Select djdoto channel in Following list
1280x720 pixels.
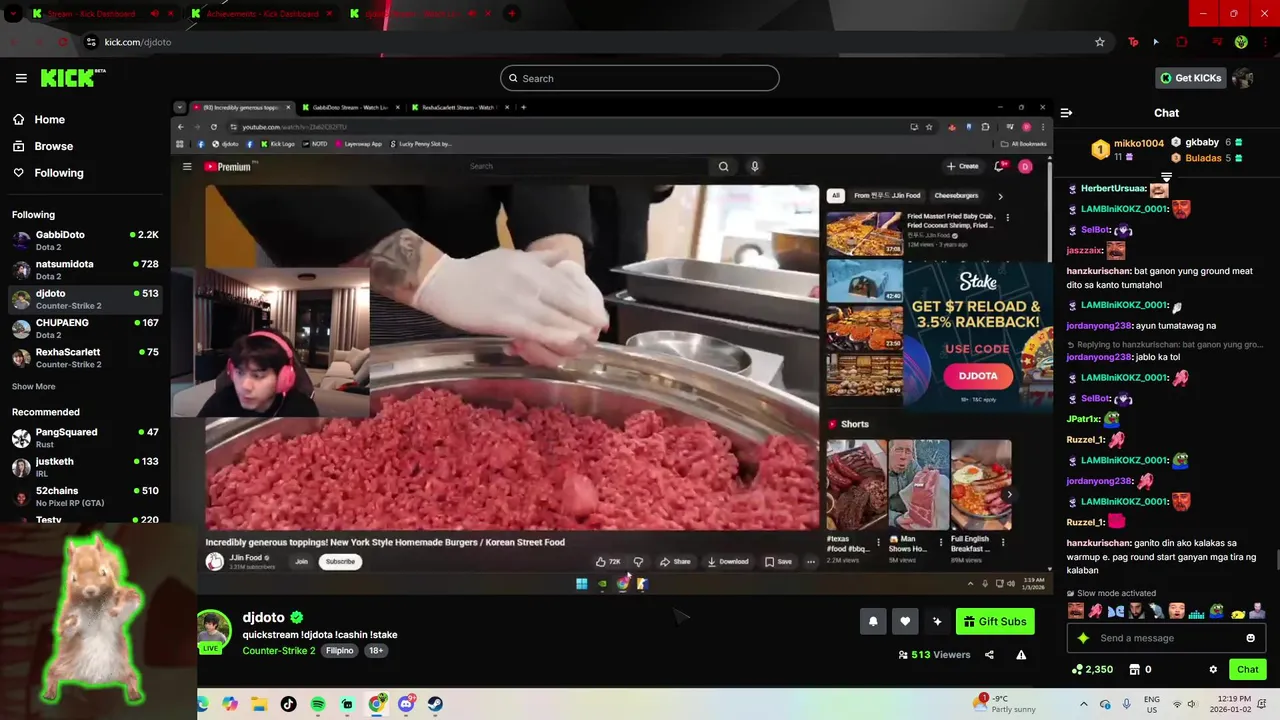coord(84,299)
